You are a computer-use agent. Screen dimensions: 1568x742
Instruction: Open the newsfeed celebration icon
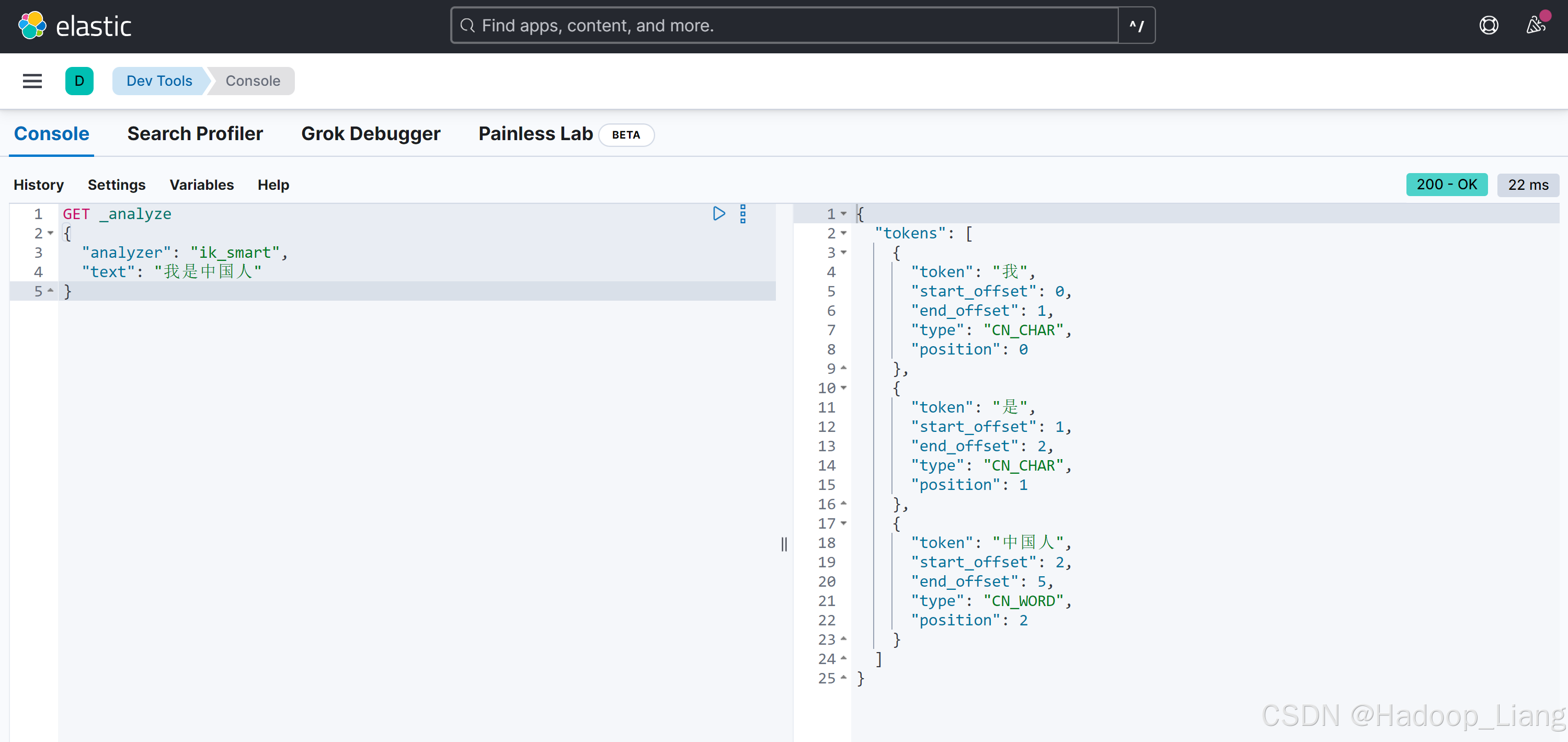[x=1536, y=26]
